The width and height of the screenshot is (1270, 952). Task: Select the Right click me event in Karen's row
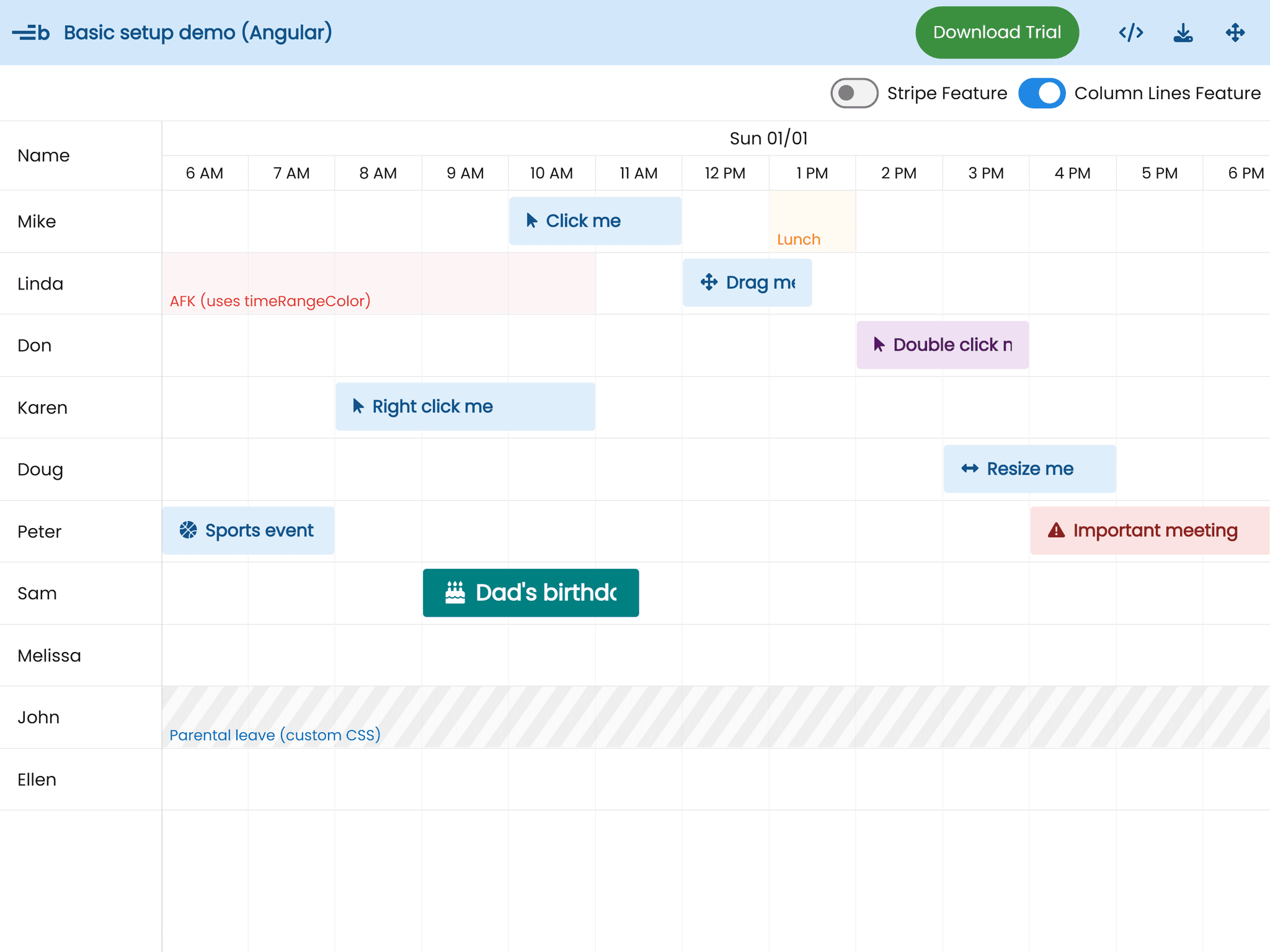coord(465,407)
